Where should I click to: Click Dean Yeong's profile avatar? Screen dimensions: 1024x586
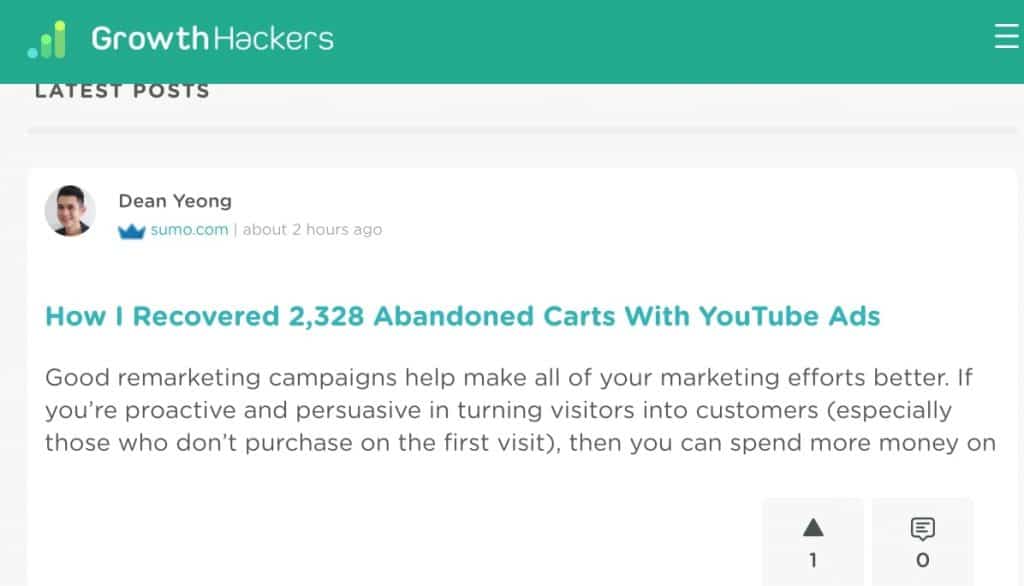point(70,211)
